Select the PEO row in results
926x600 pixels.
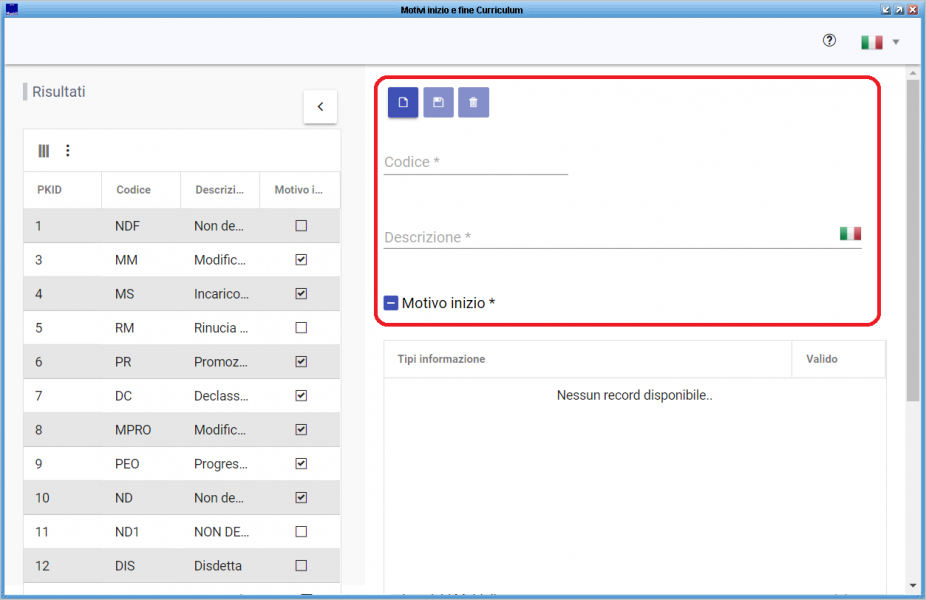point(182,464)
